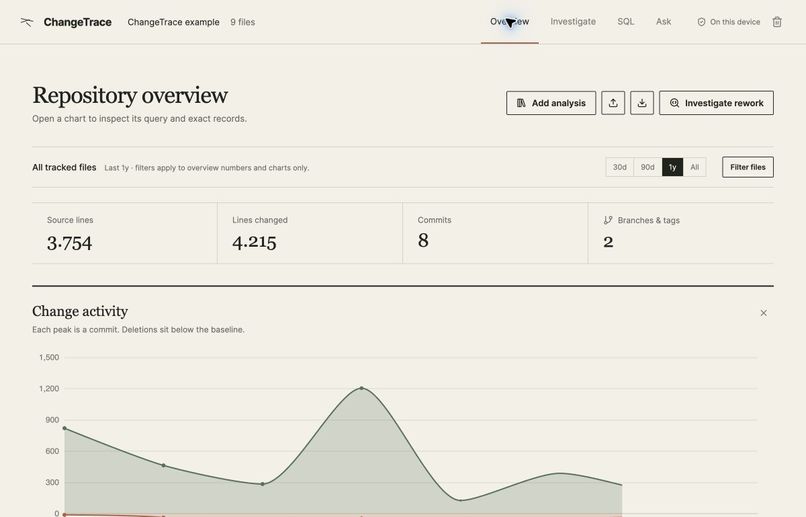Image resolution: width=806 pixels, height=517 pixels.
Task: Click the ChangeTrace brand name
Action: click(78, 22)
